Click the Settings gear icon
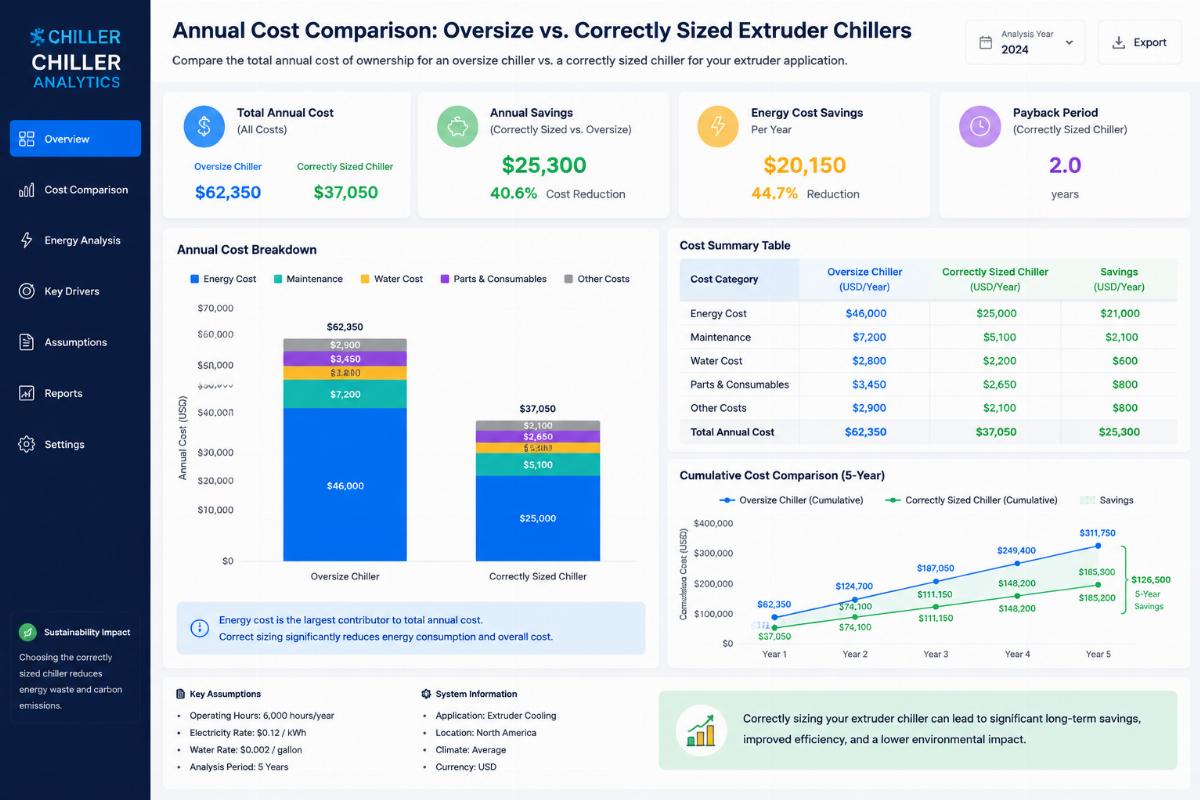Image resolution: width=1200 pixels, height=800 pixels. coord(27,445)
